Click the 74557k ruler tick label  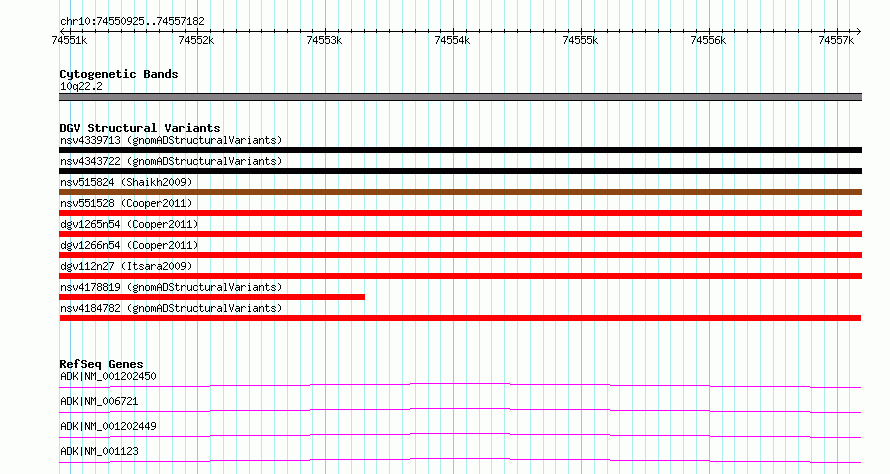click(x=836, y=40)
